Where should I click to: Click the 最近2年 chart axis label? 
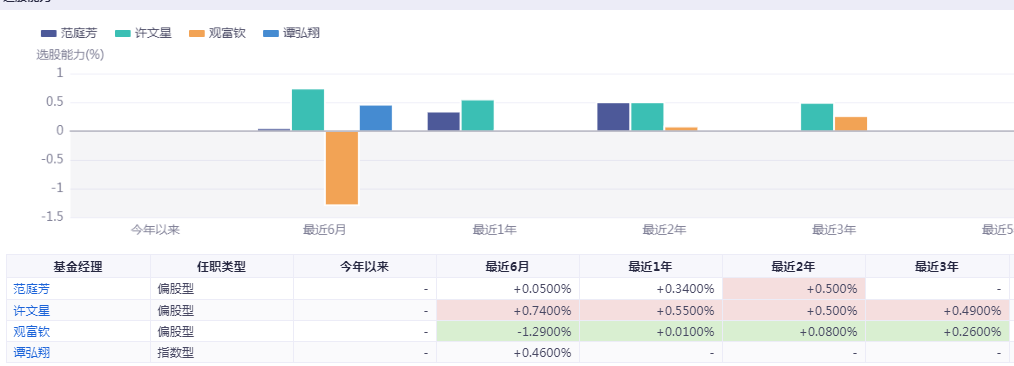664,229
